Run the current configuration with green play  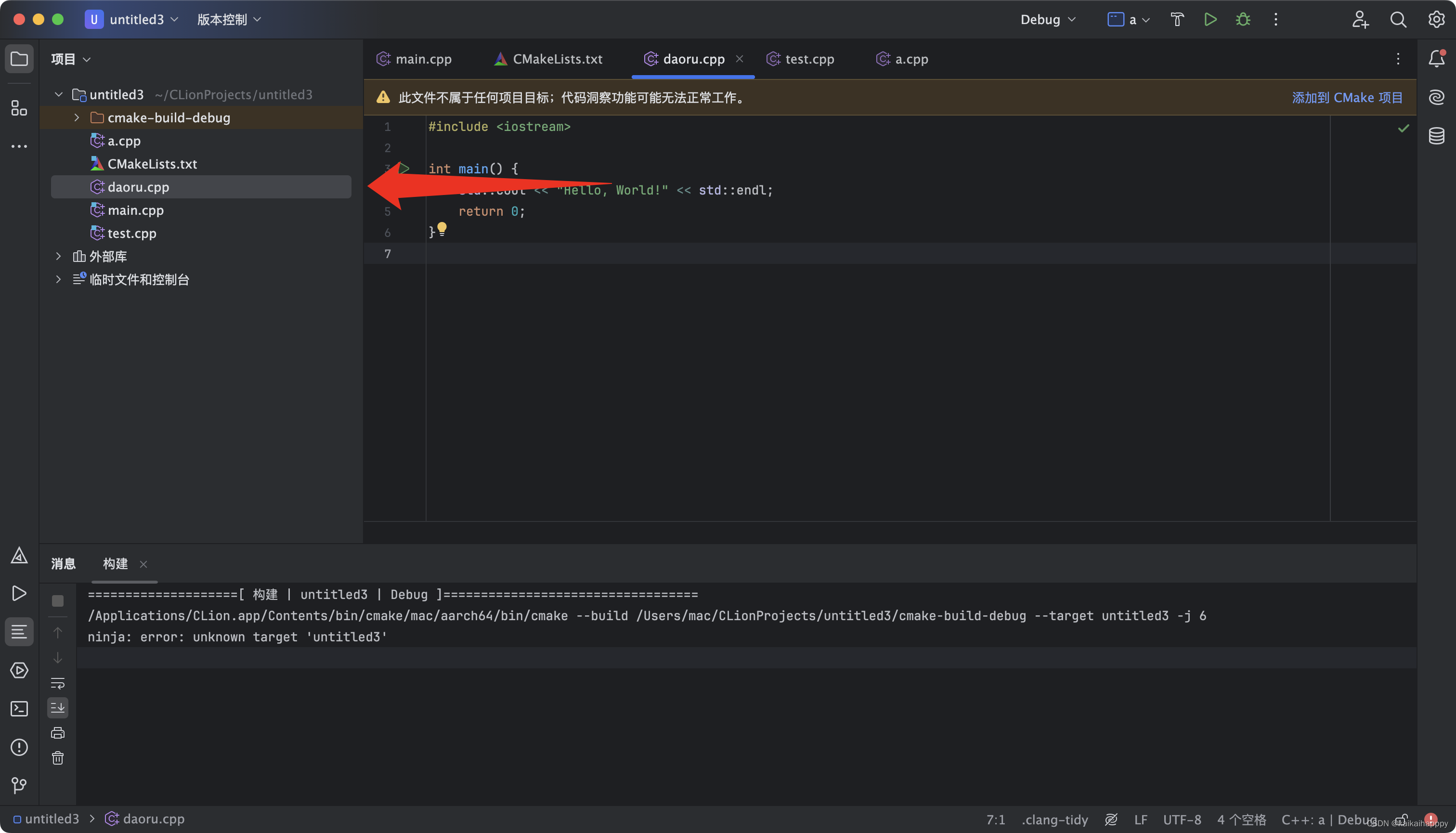click(1210, 19)
